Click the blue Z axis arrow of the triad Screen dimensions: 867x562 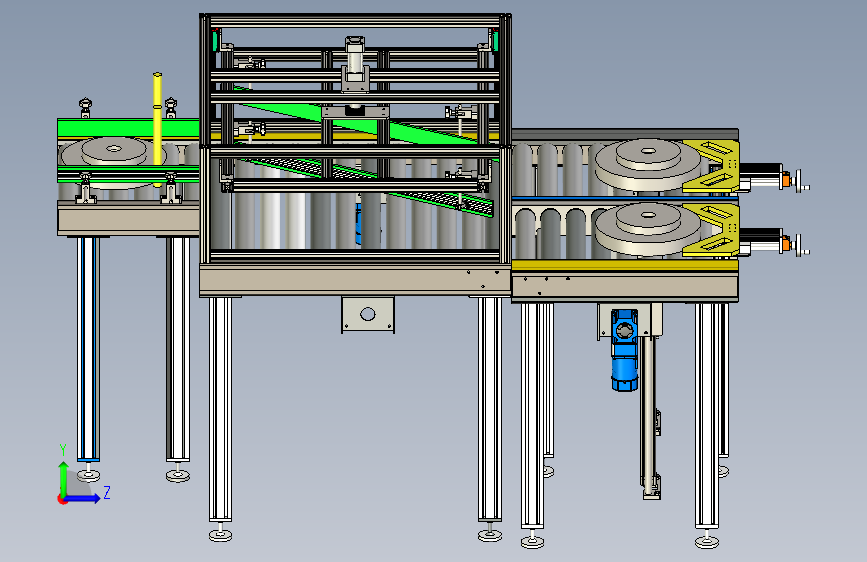pyautogui.click(x=83, y=498)
